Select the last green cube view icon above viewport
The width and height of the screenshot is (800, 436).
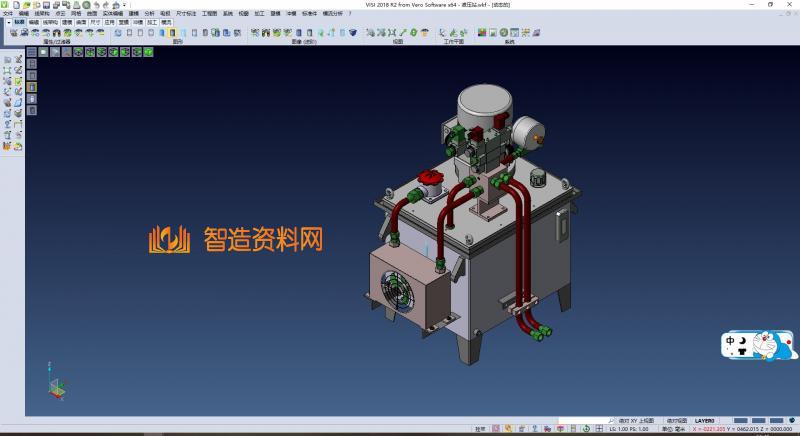(148, 52)
